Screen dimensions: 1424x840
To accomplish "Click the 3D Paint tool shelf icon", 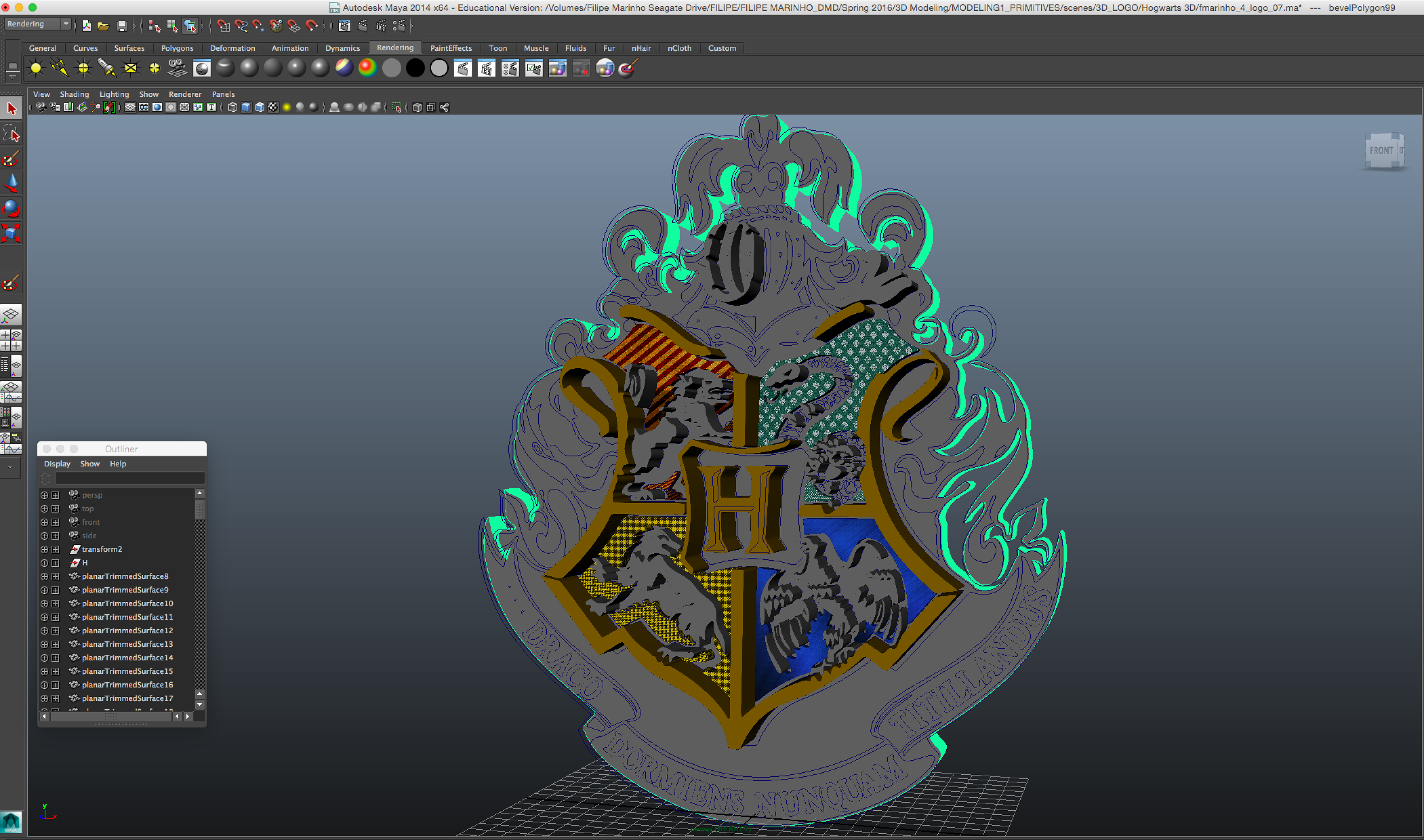I will click(x=628, y=69).
